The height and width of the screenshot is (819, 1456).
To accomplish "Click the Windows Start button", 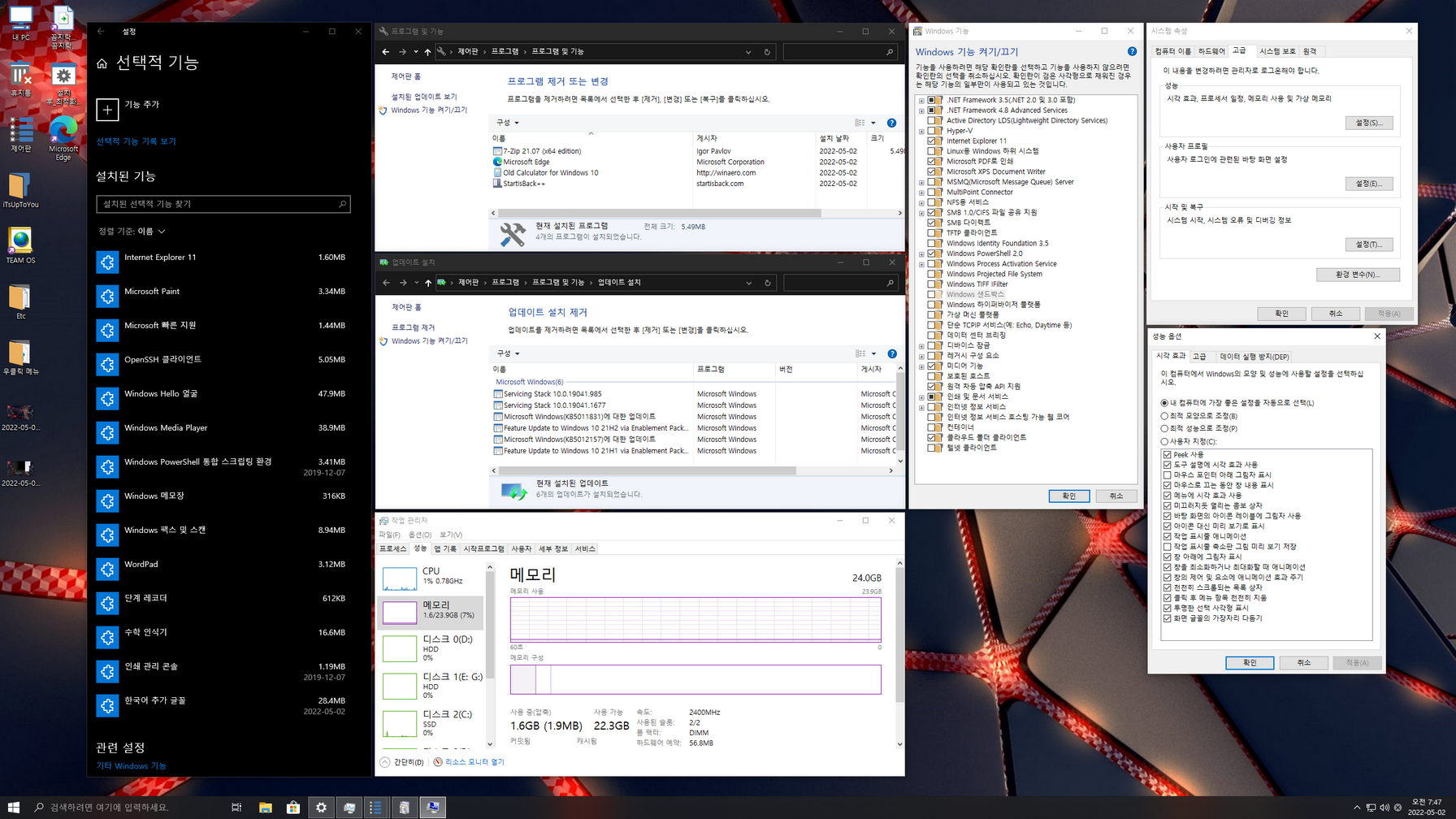I will pyautogui.click(x=14, y=807).
